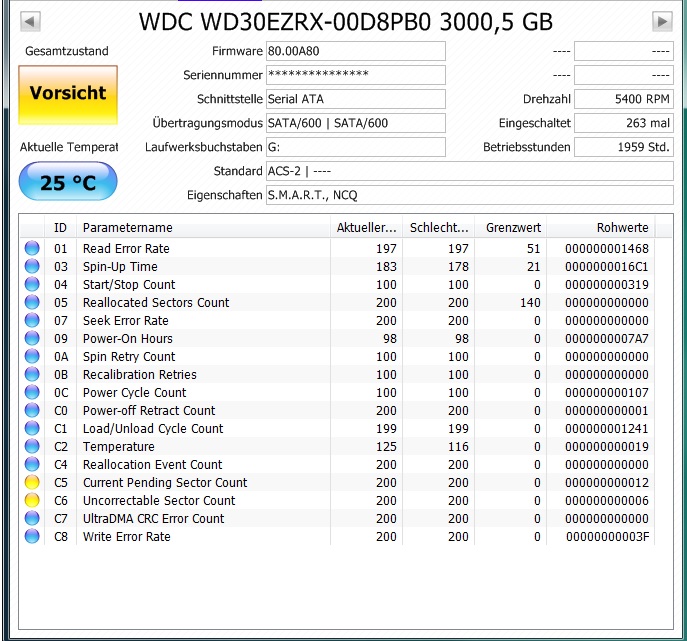Screen dimensions: 687x641
Task: Select the 'Spin Retry Count' parameter name
Action: pos(129,357)
